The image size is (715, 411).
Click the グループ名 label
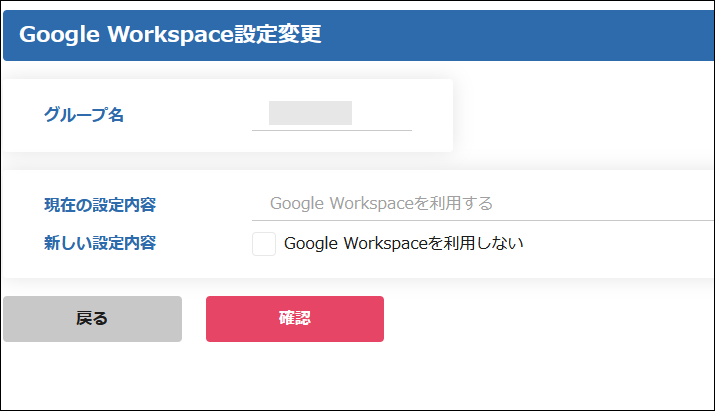(84, 115)
